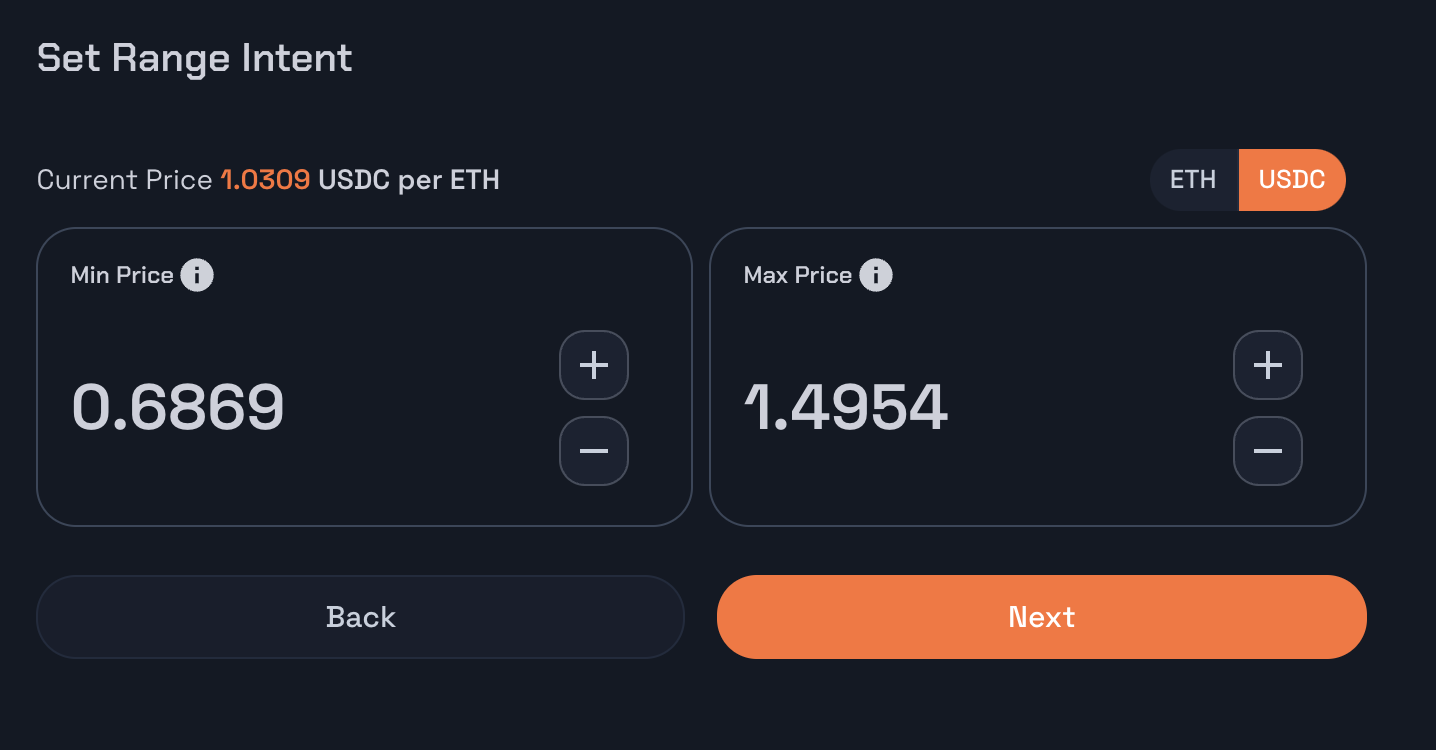
Task: Click the USDC per ETH text
Action: coord(409,180)
